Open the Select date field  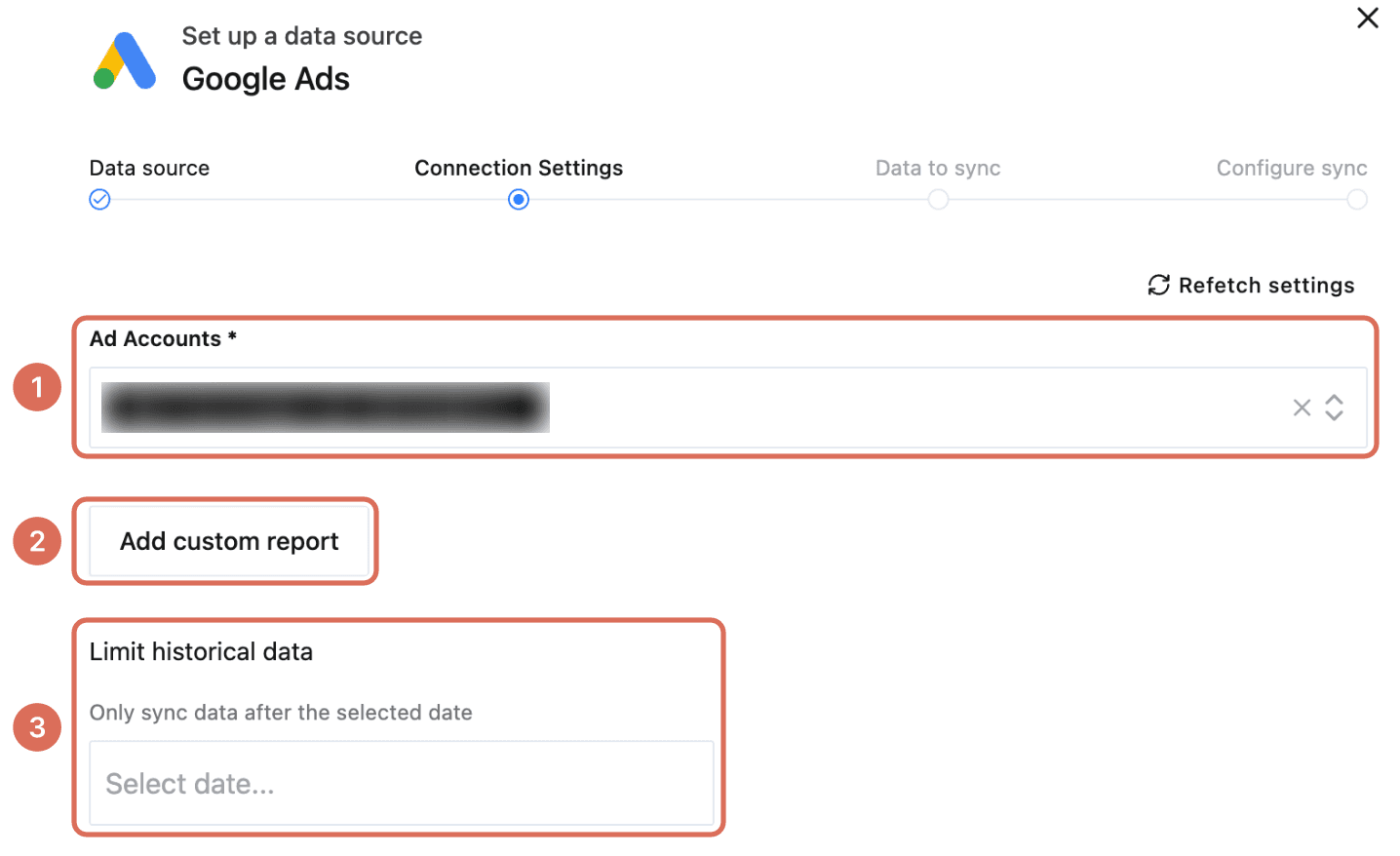[402, 783]
